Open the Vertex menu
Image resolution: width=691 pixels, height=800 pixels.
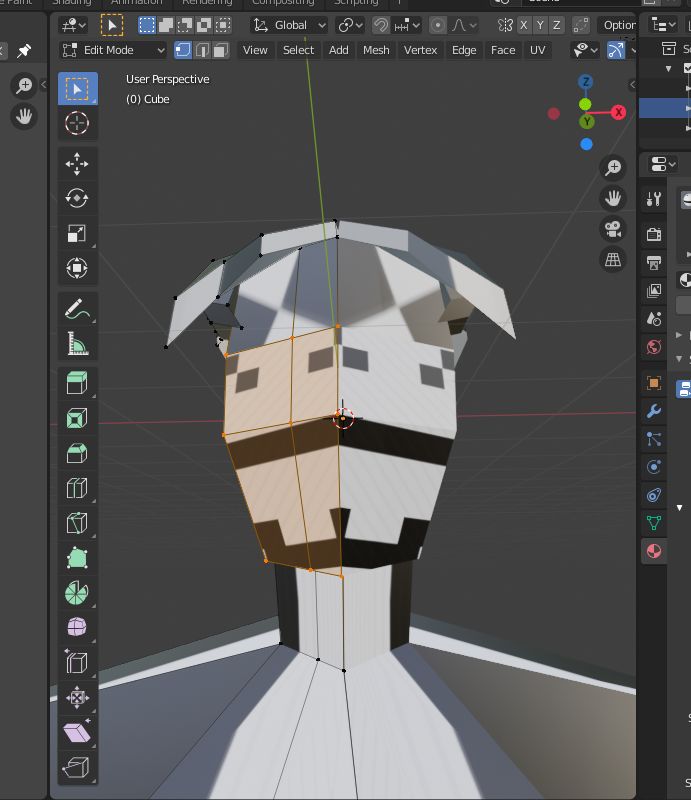(421, 50)
